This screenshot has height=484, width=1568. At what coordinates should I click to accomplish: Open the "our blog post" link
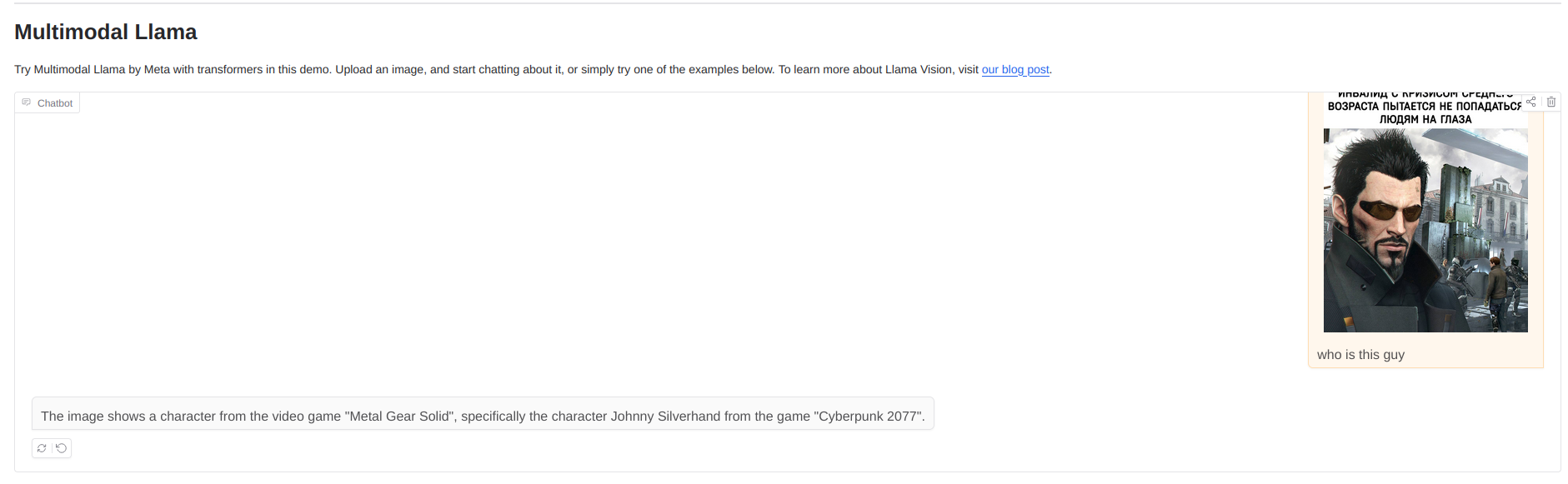click(x=1014, y=69)
